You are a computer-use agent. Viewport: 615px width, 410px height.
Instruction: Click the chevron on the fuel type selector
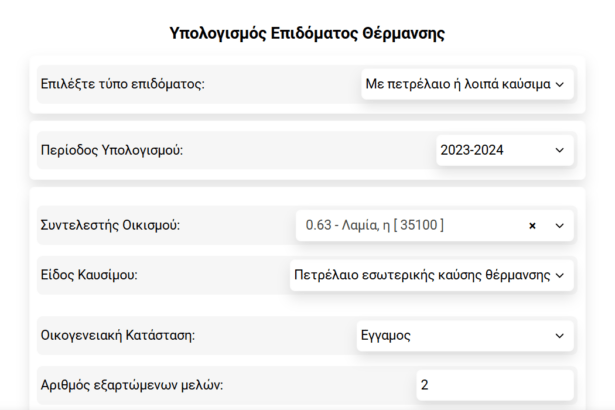coord(559,275)
